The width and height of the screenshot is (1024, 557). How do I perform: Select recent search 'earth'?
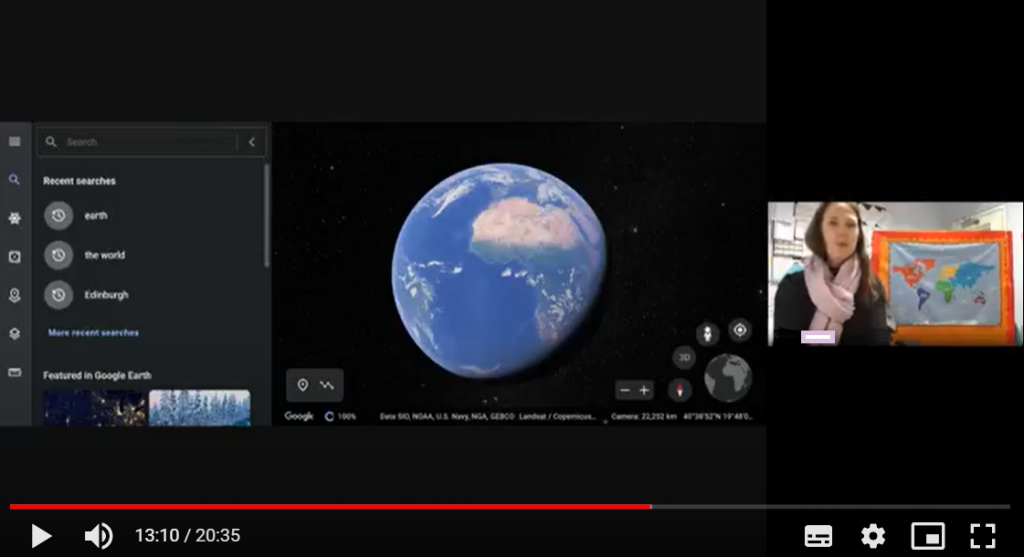tap(95, 215)
